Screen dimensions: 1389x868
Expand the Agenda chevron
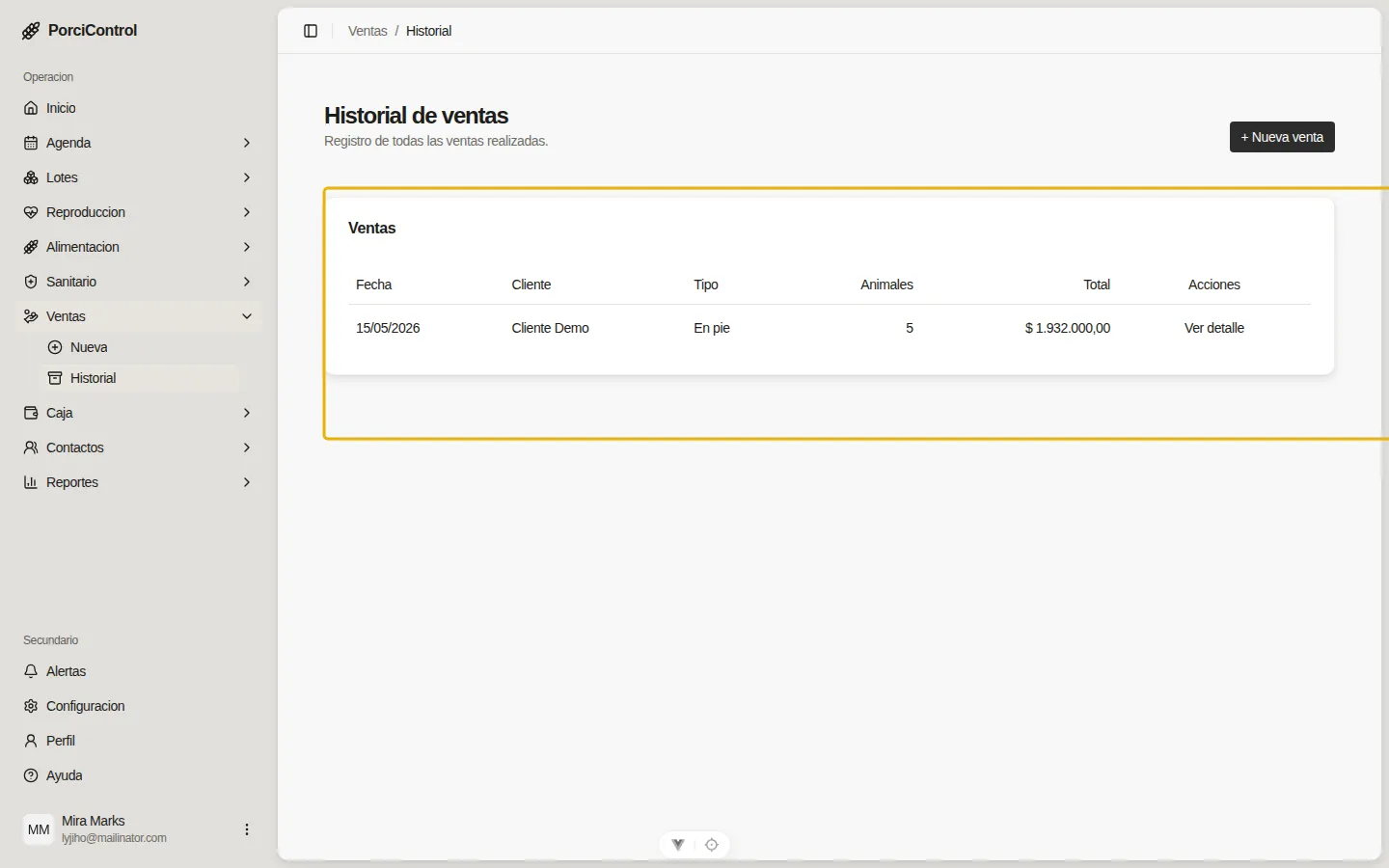point(247,143)
